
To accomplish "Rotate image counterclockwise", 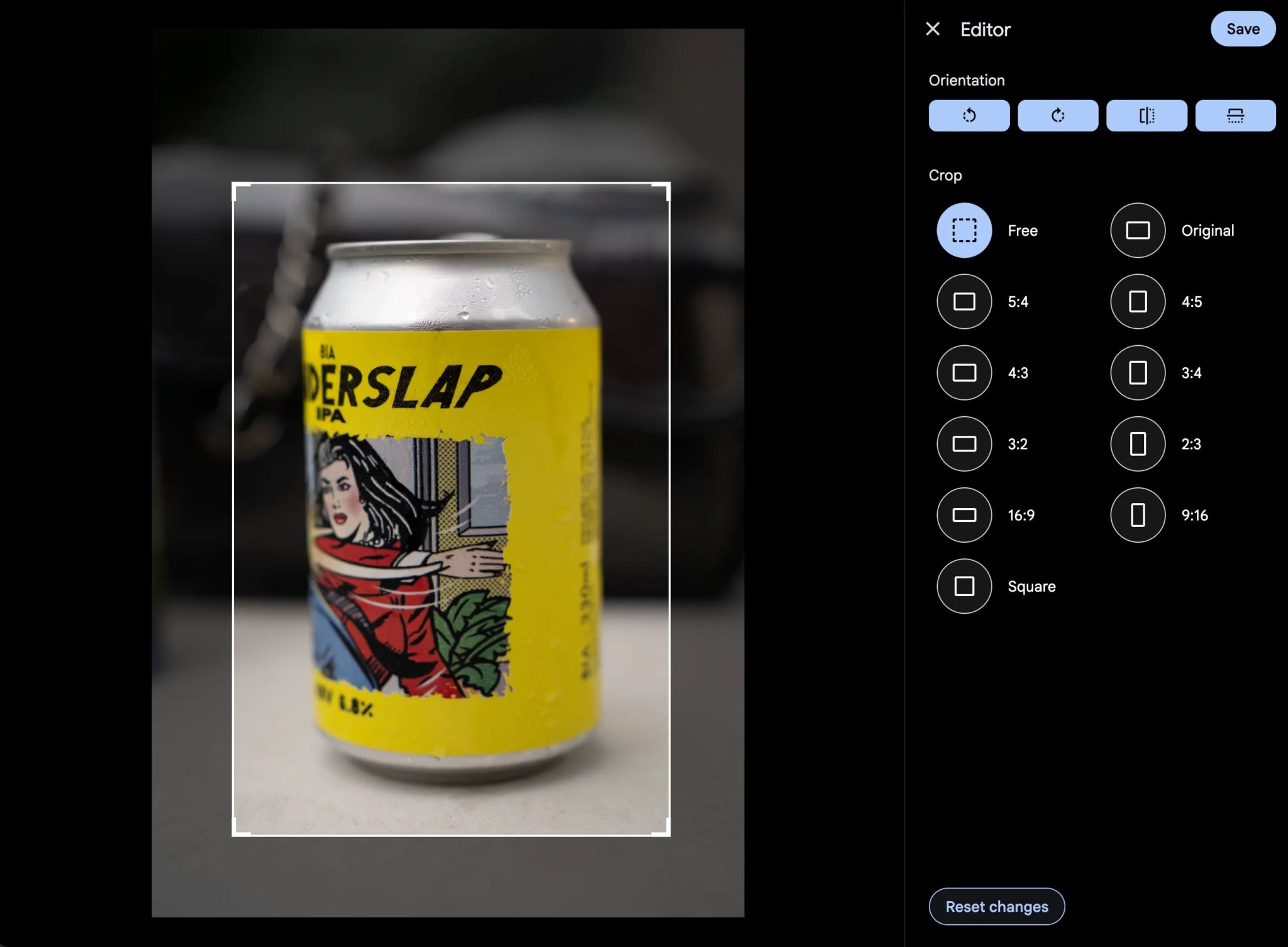I will coord(969,115).
